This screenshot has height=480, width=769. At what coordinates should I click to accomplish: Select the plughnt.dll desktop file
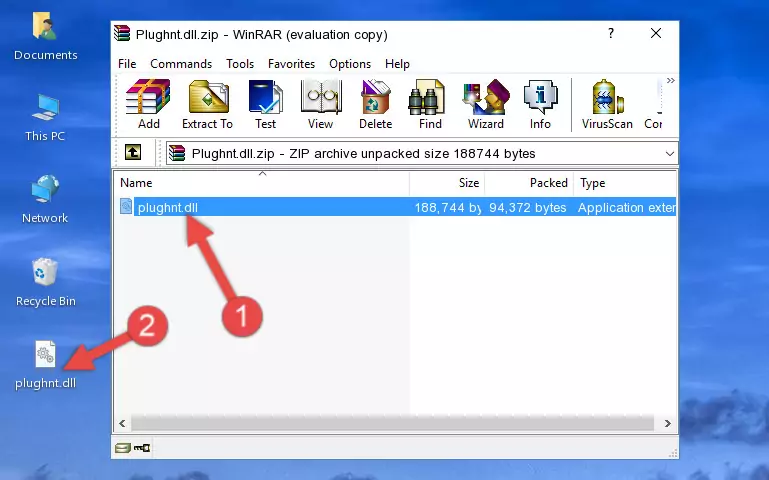coord(46,365)
